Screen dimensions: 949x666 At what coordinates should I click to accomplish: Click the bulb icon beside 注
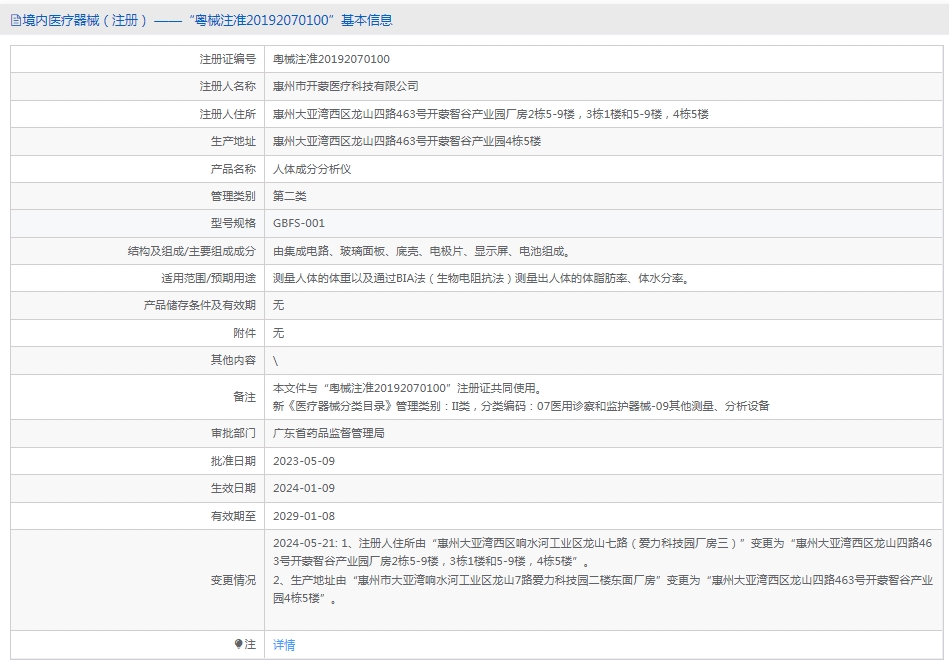click(238, 645)
